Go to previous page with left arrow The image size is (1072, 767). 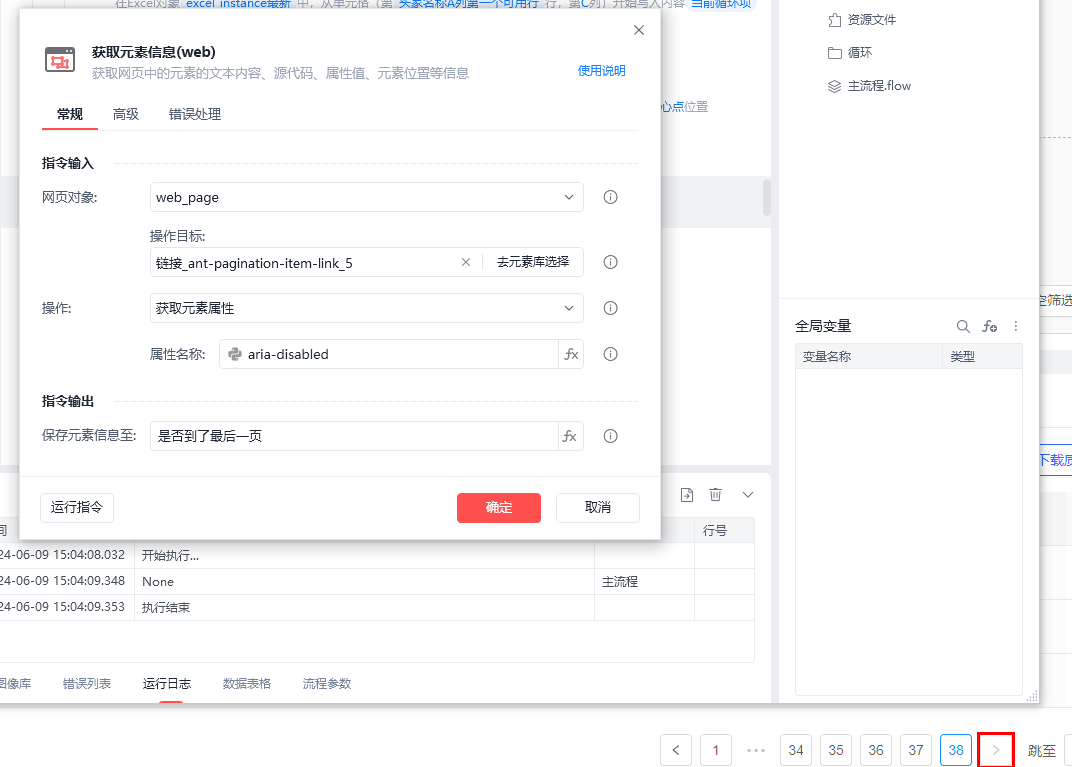click(676, 750)
